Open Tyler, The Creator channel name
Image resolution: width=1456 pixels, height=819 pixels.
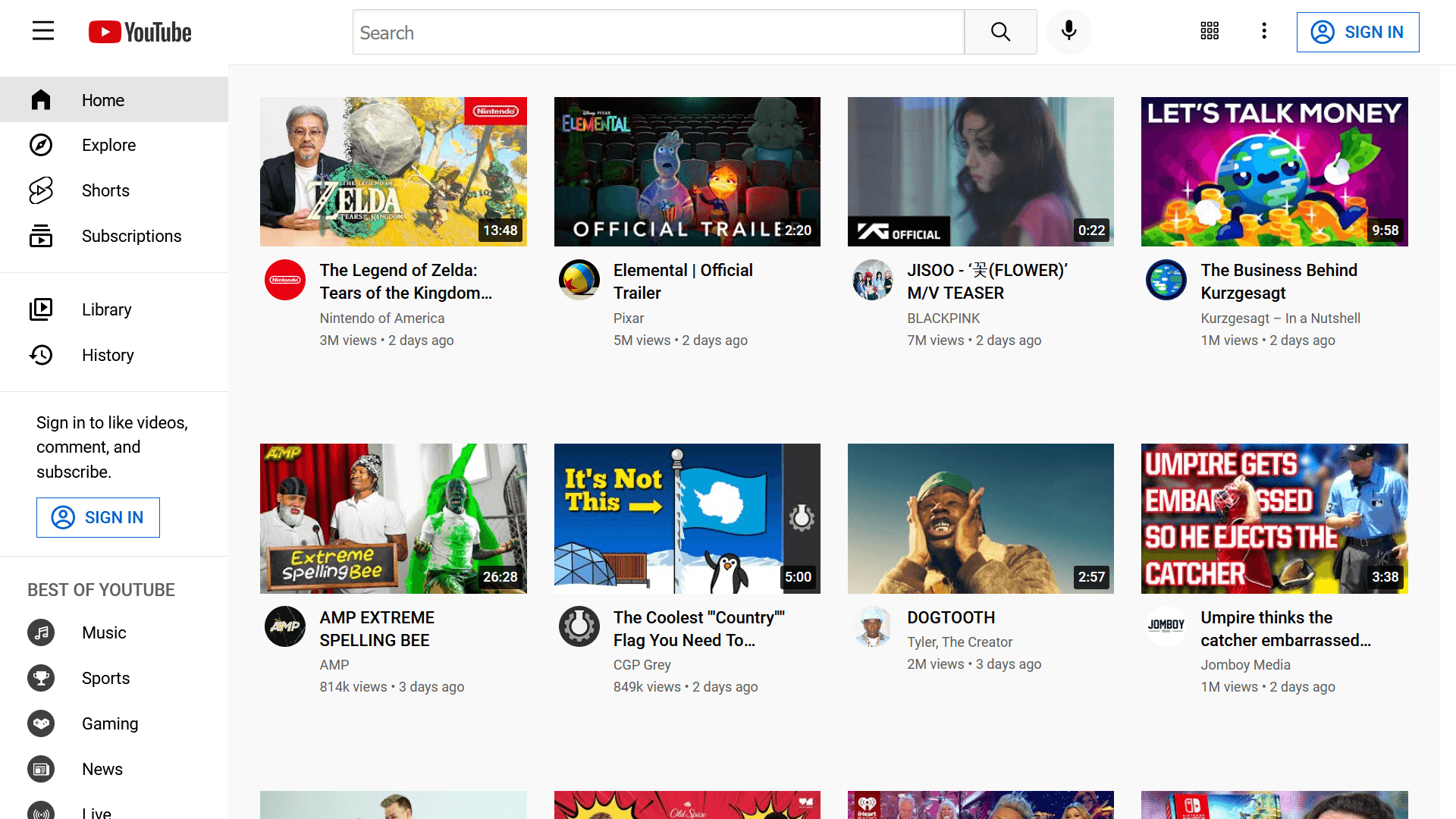pos(959,642)
